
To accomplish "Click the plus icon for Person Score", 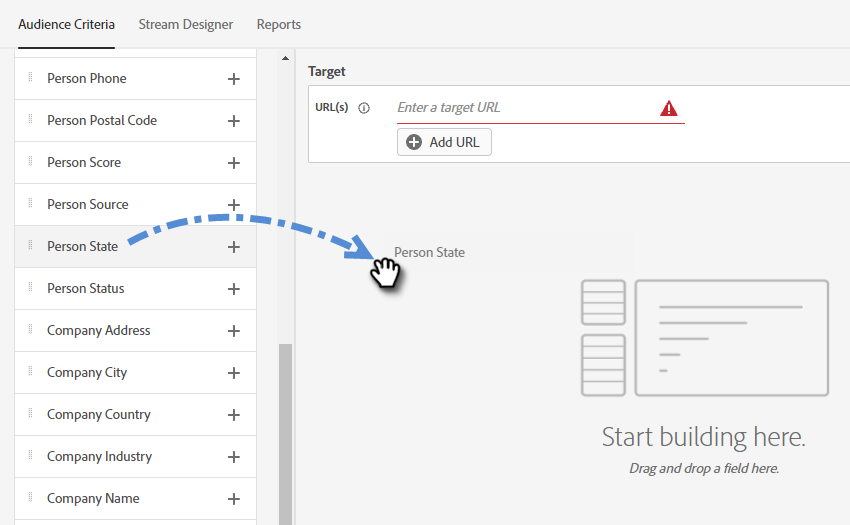I will pyautogui.click(x=234, y=163).
